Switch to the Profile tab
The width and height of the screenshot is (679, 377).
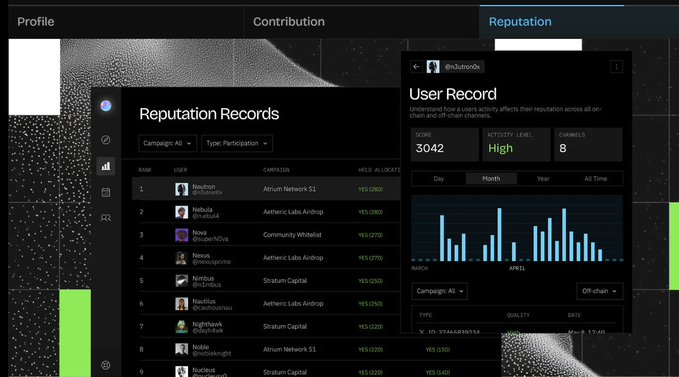pyautogui.click(x=36, y=22)
